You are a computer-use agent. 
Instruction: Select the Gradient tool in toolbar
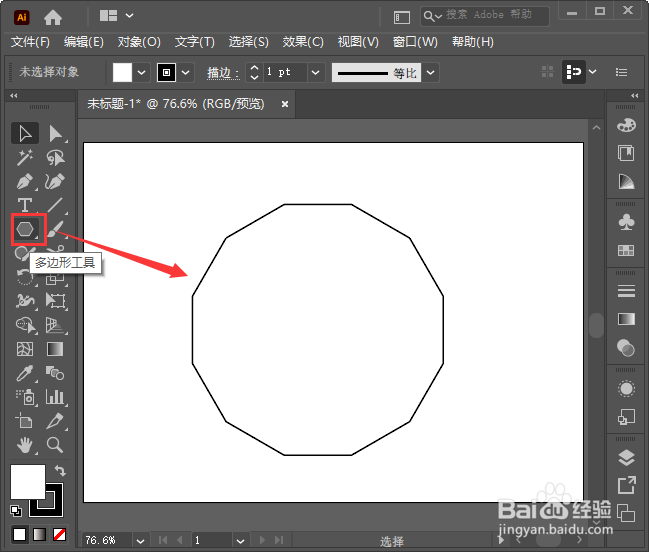coord(55,349)
